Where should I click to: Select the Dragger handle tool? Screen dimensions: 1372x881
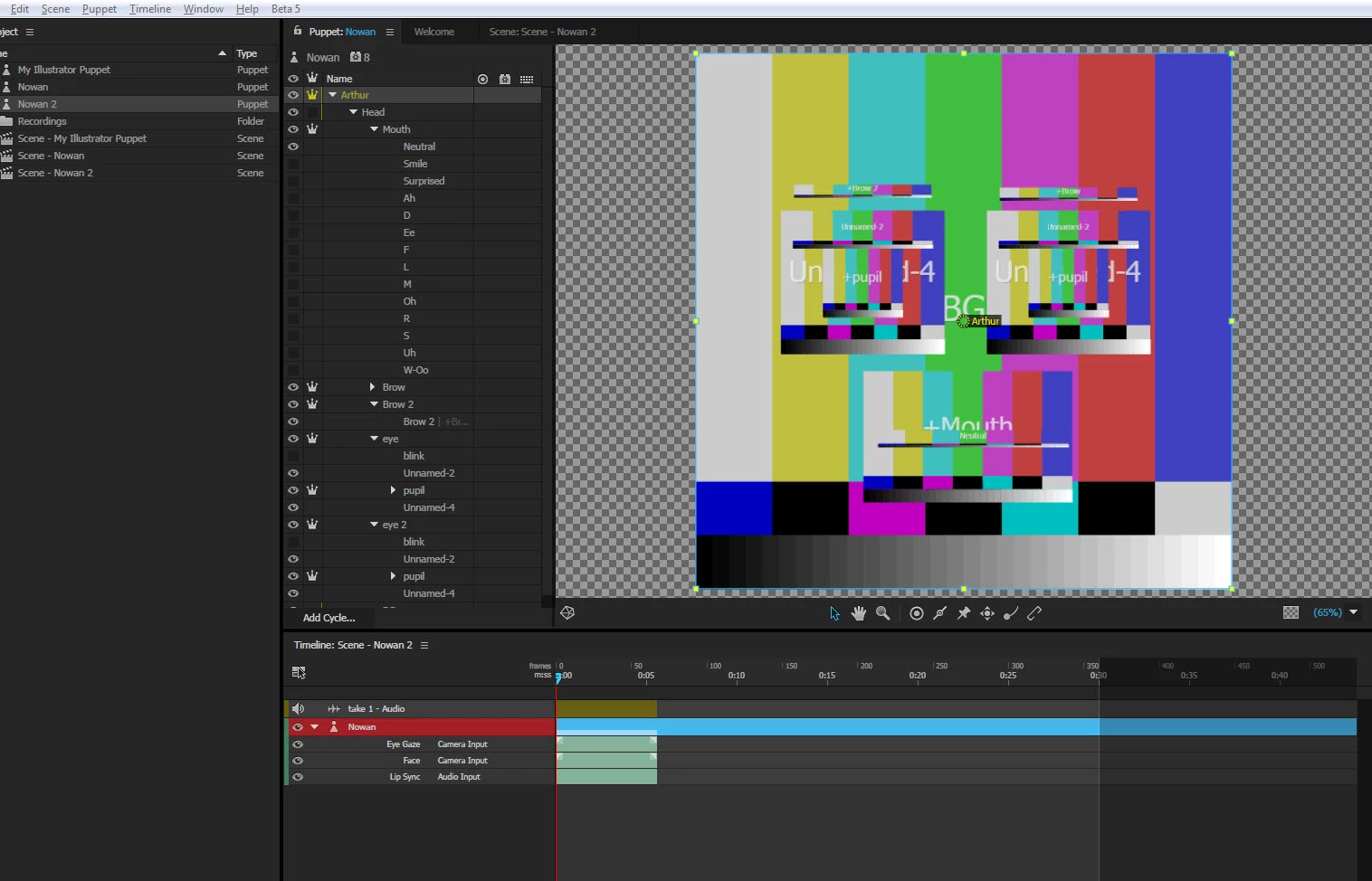(x=987, y=613)
